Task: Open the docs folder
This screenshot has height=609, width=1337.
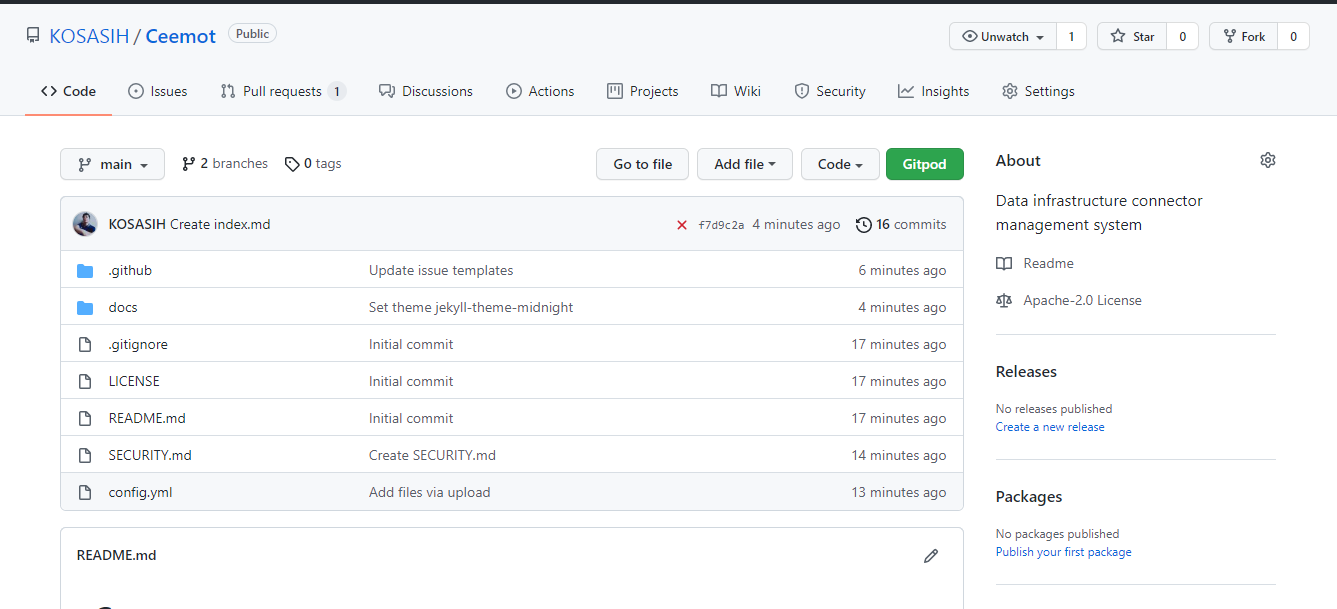Action: (x=123, y=307)
